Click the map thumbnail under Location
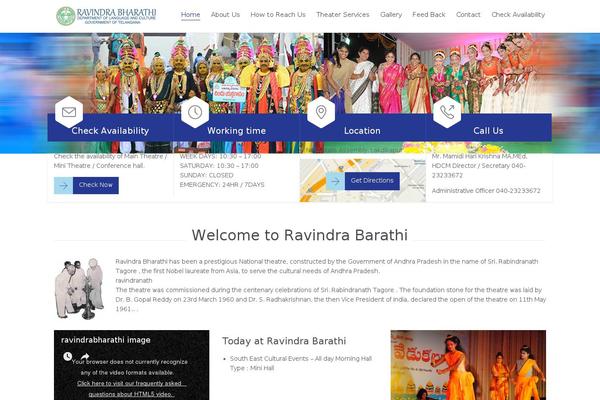The width and height of the screenshot is (600, 400). 362,180
